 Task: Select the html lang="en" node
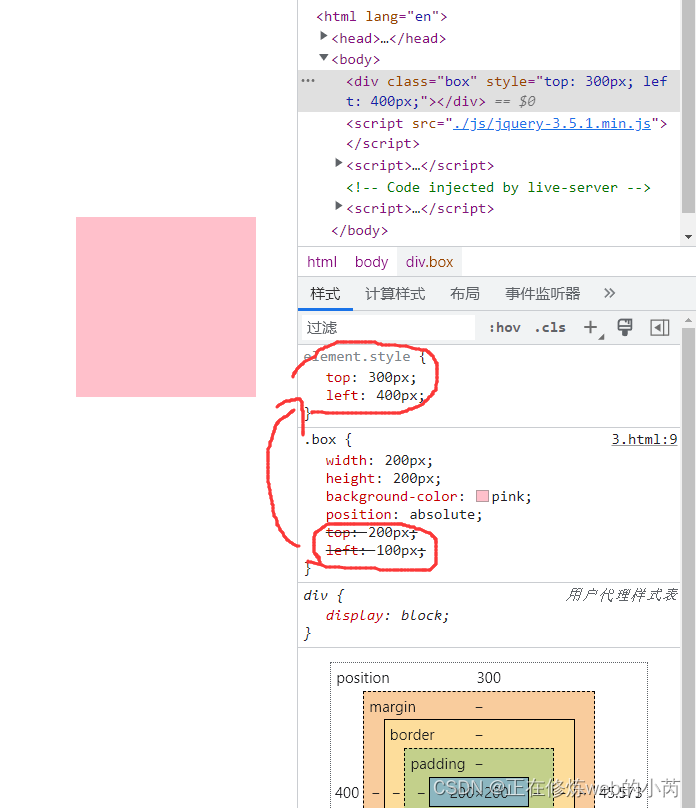pos(382,16)
